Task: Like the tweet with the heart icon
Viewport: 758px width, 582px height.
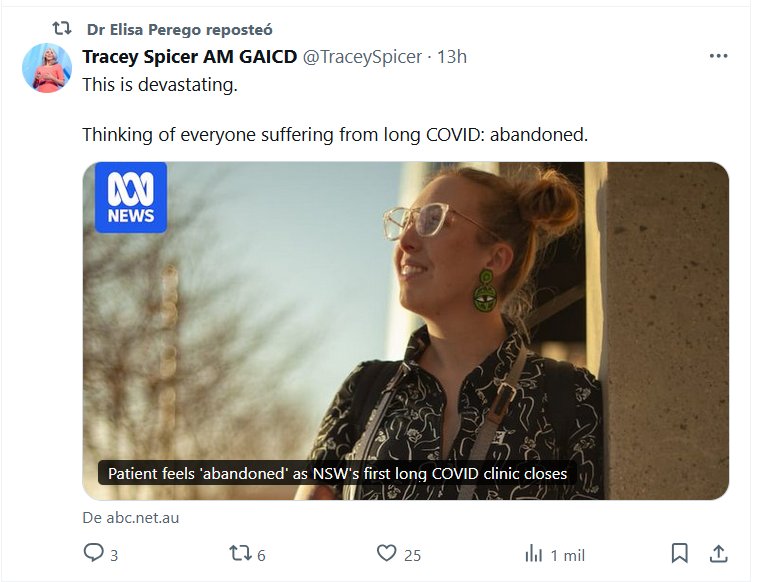Action: click(386, 553)
